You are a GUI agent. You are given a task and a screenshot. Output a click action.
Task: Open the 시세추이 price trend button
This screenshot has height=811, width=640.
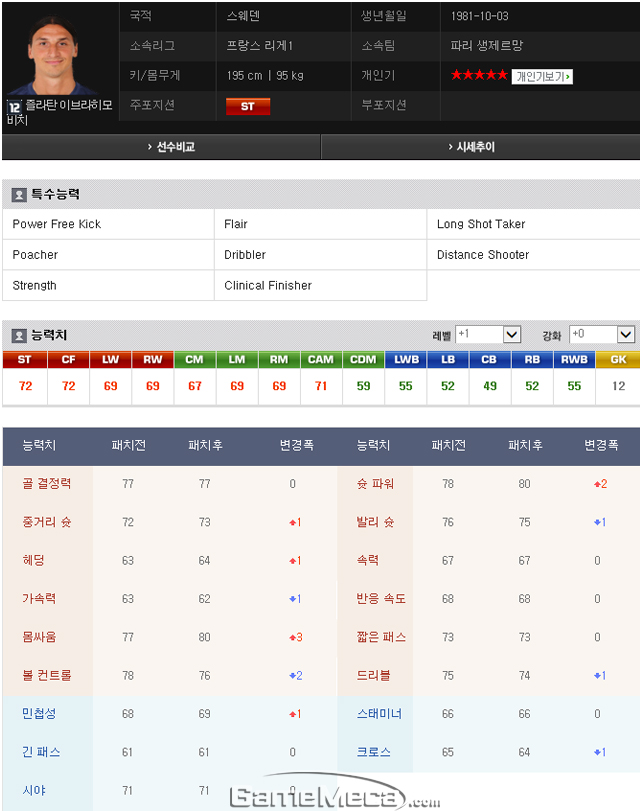click(481, 147)
